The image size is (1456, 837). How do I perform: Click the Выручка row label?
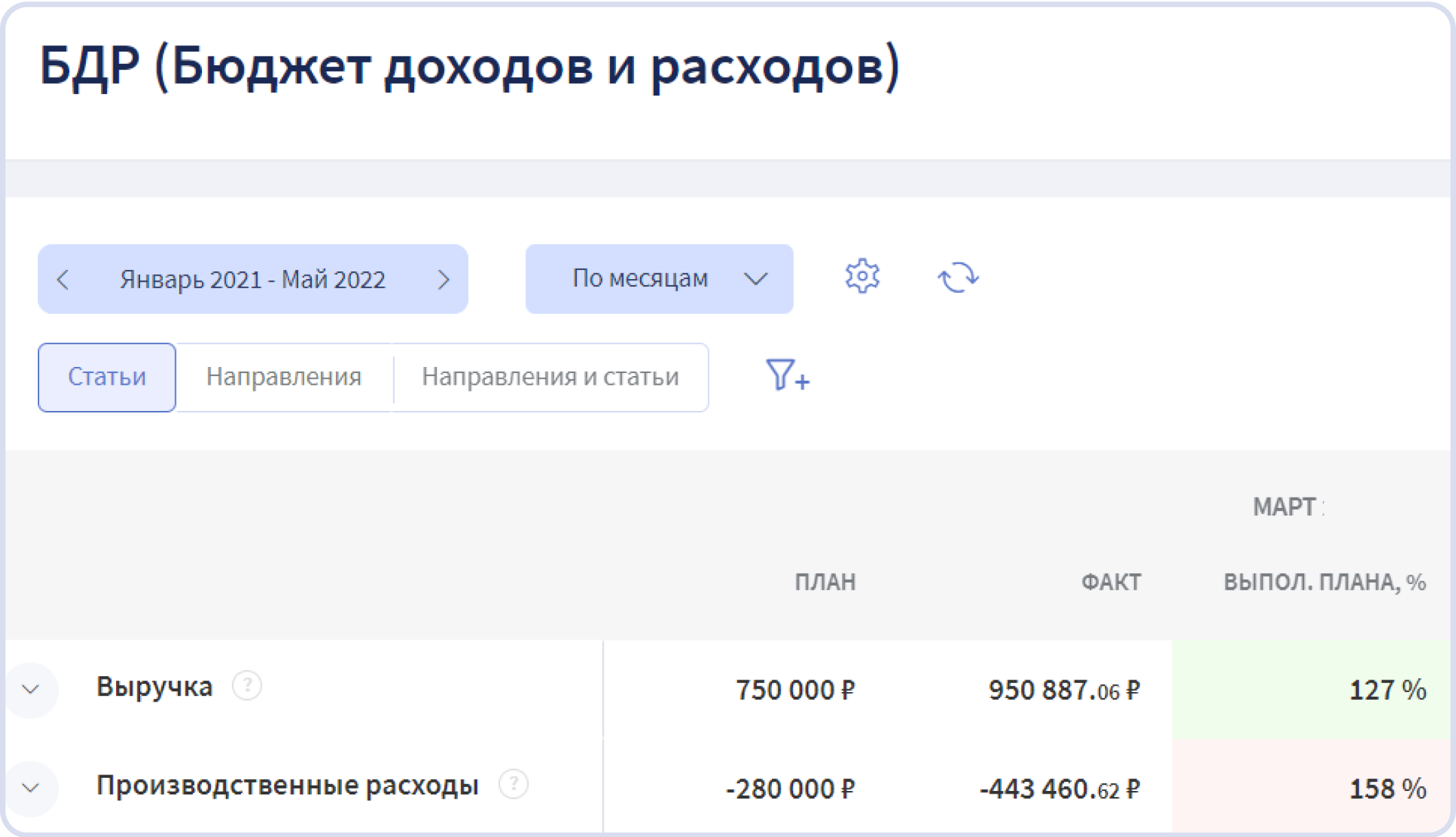(155, 687)
